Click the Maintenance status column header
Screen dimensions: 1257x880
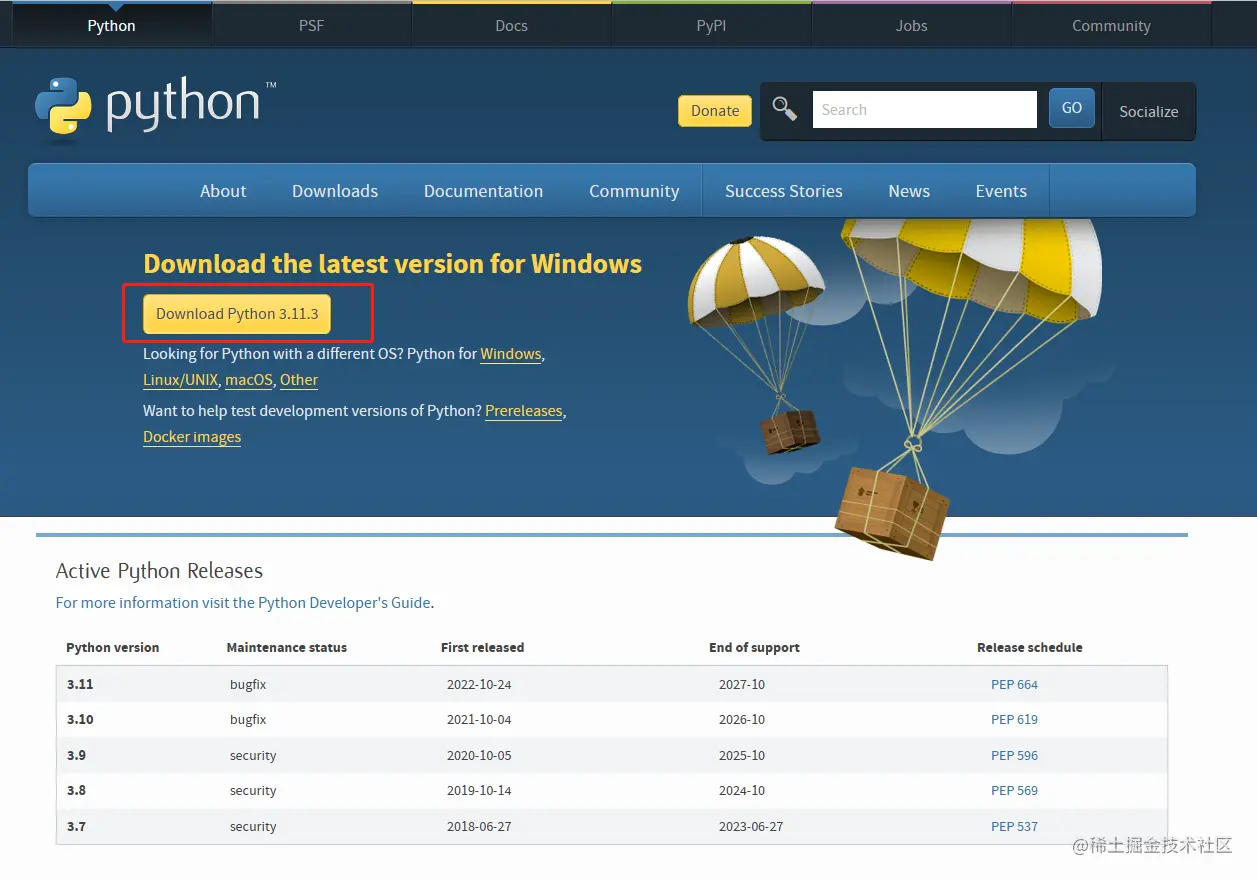coord(287,648)
